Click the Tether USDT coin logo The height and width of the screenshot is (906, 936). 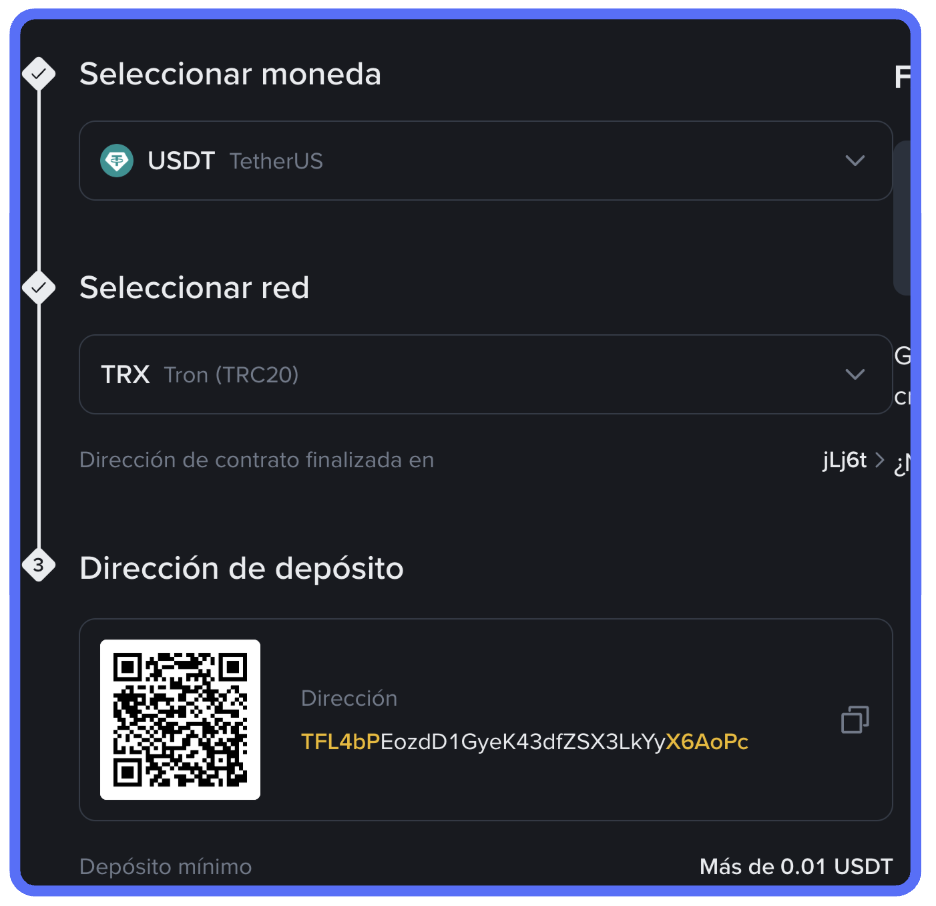pos(117,161)
